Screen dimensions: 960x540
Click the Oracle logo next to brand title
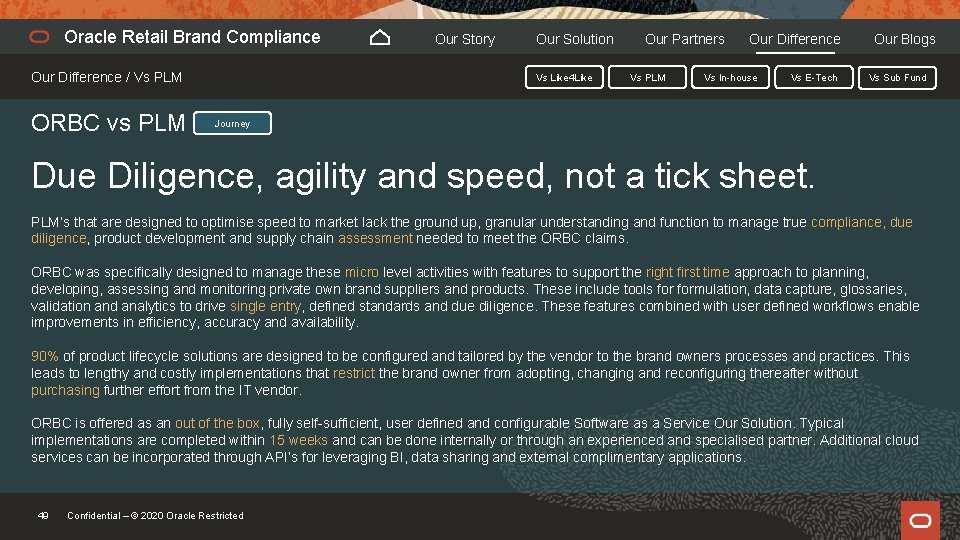tap(39, 37)
